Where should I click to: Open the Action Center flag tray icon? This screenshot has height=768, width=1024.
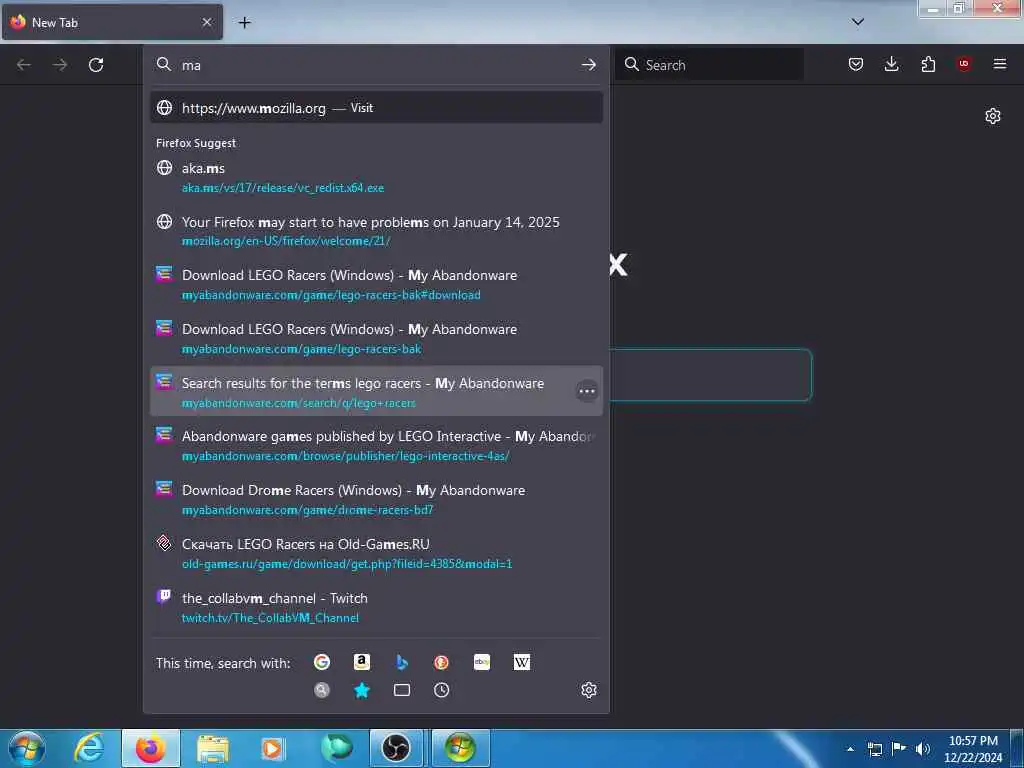tap(899, 749)
